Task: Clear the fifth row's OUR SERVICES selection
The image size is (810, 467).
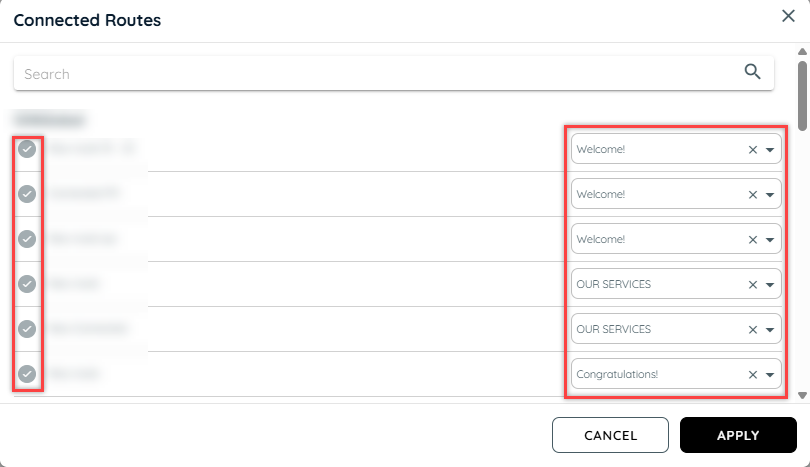Action: click(x=753, y=330)
